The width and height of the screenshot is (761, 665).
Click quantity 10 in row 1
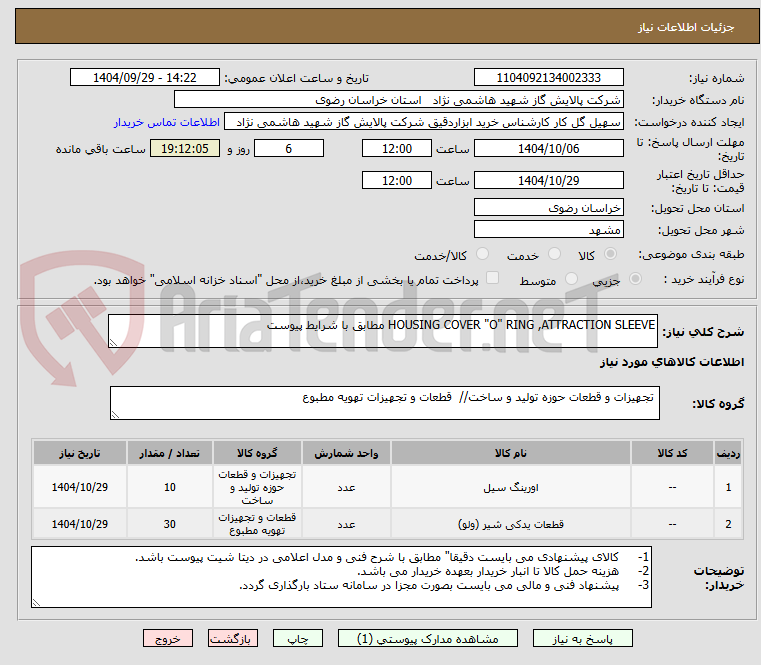click(169, 487)
